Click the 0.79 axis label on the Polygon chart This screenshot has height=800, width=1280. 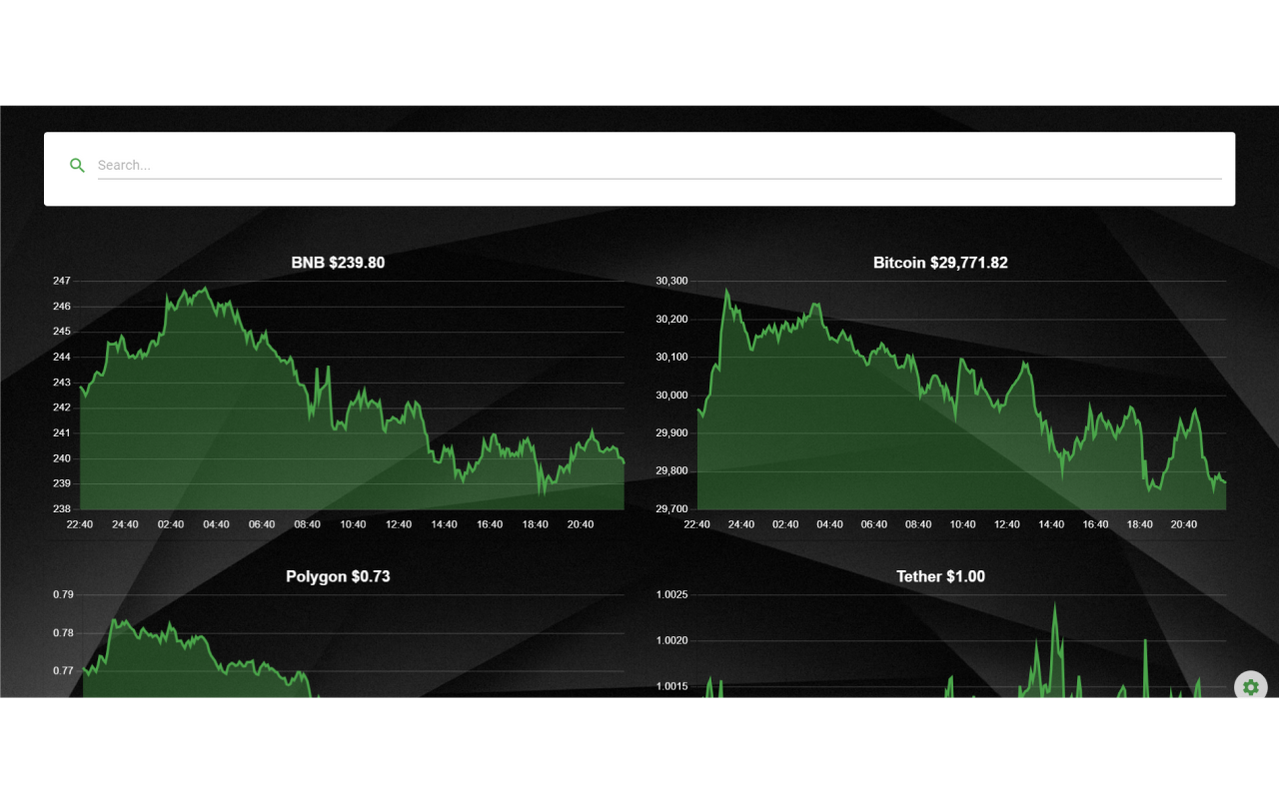click(63, 595)
